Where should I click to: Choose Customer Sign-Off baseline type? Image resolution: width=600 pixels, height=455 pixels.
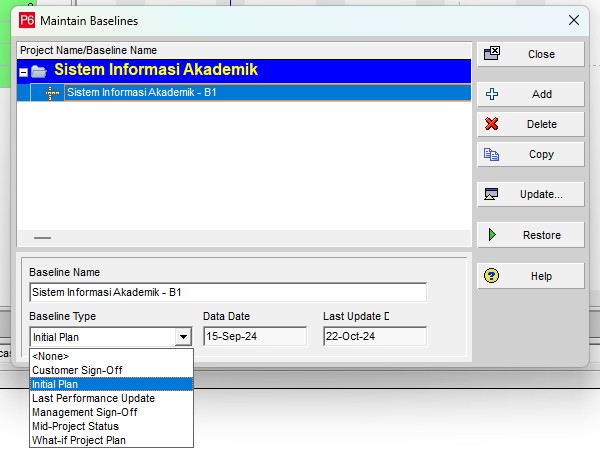[x=111, y=370]
